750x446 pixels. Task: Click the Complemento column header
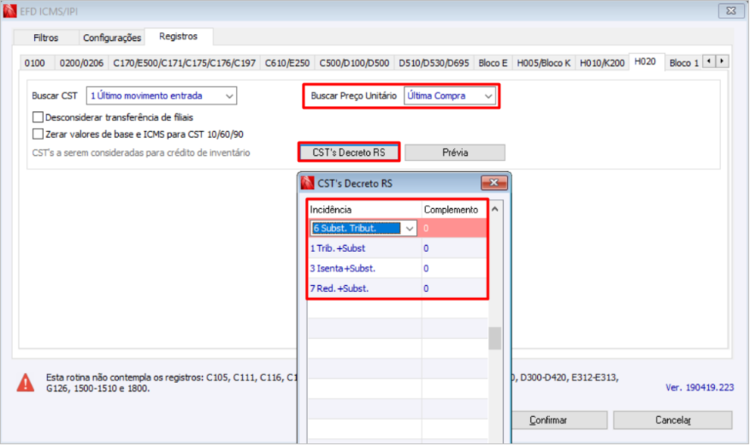pos(453,210)
